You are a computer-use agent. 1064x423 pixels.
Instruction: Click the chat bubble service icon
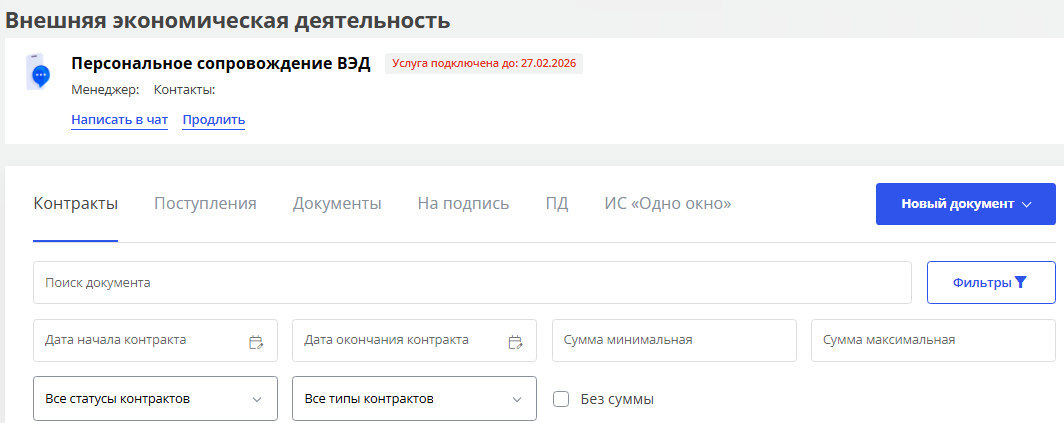click(38, 72)
